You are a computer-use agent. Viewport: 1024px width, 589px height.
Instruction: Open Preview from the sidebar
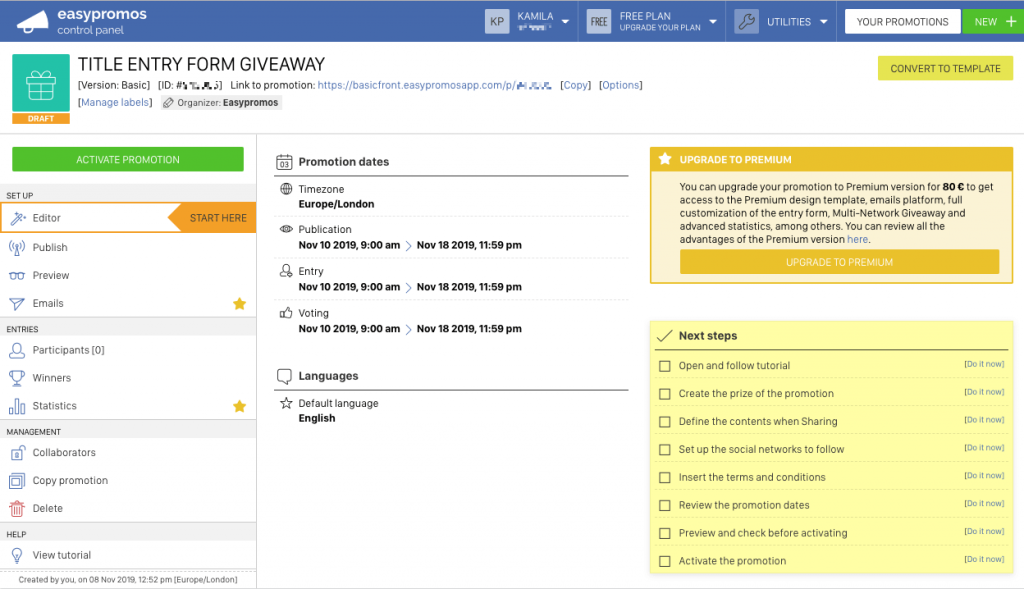pyautogui.click(x=128, y=276)
